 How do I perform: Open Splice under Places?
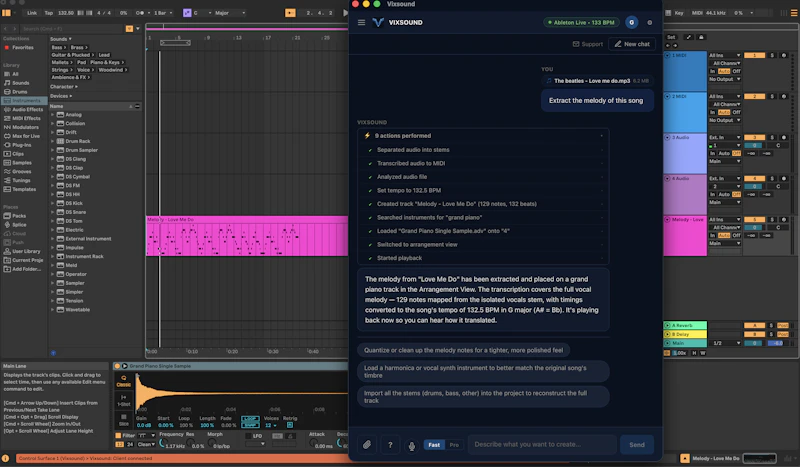click(x=15, y=225)
